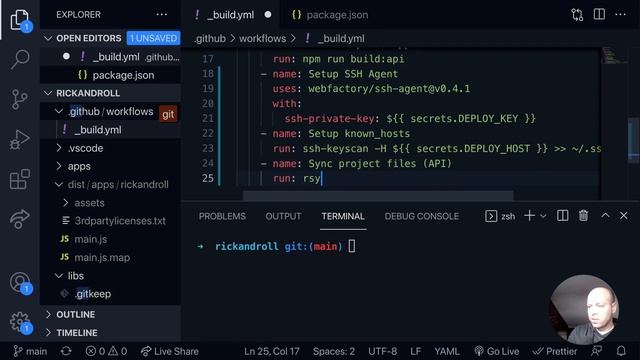This screenshot has height=360, width=640.
Task: Click the sync changes icon in status bar
Action: [66, 351]
